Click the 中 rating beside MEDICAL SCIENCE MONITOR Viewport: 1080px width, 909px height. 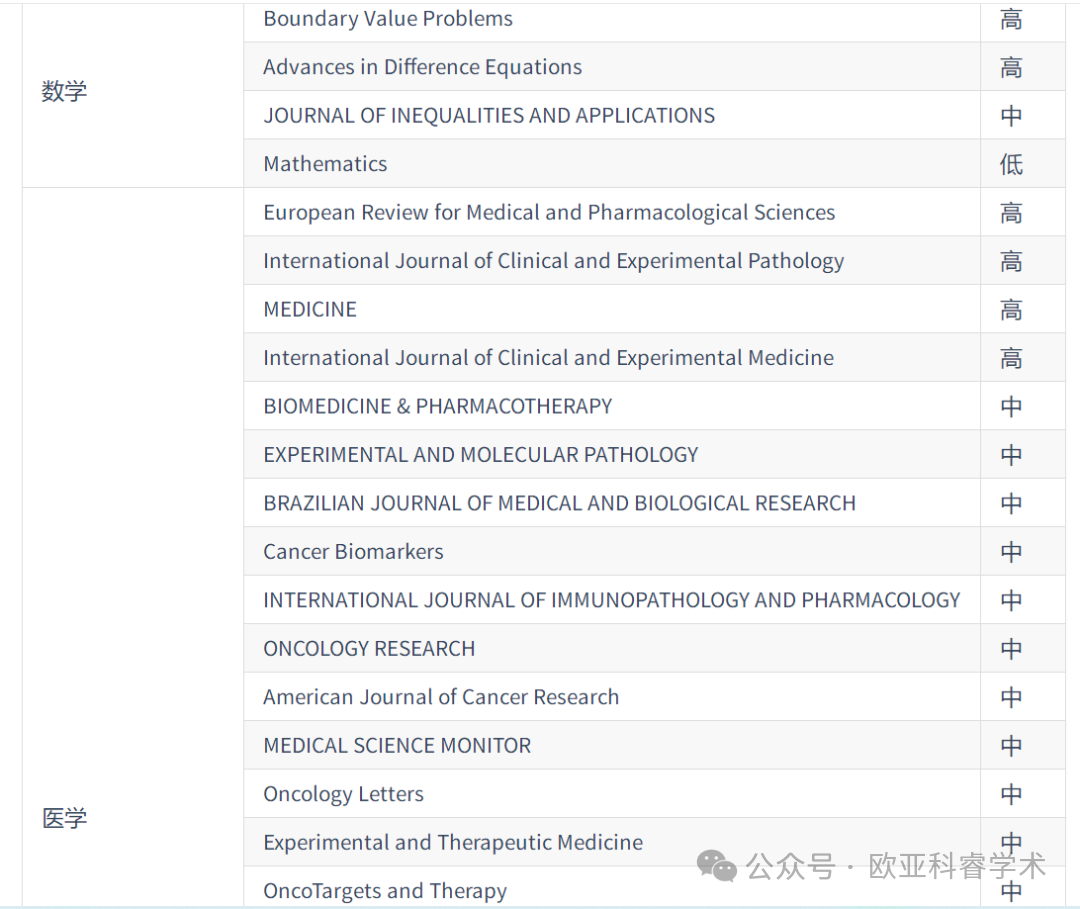[1011, 746]
